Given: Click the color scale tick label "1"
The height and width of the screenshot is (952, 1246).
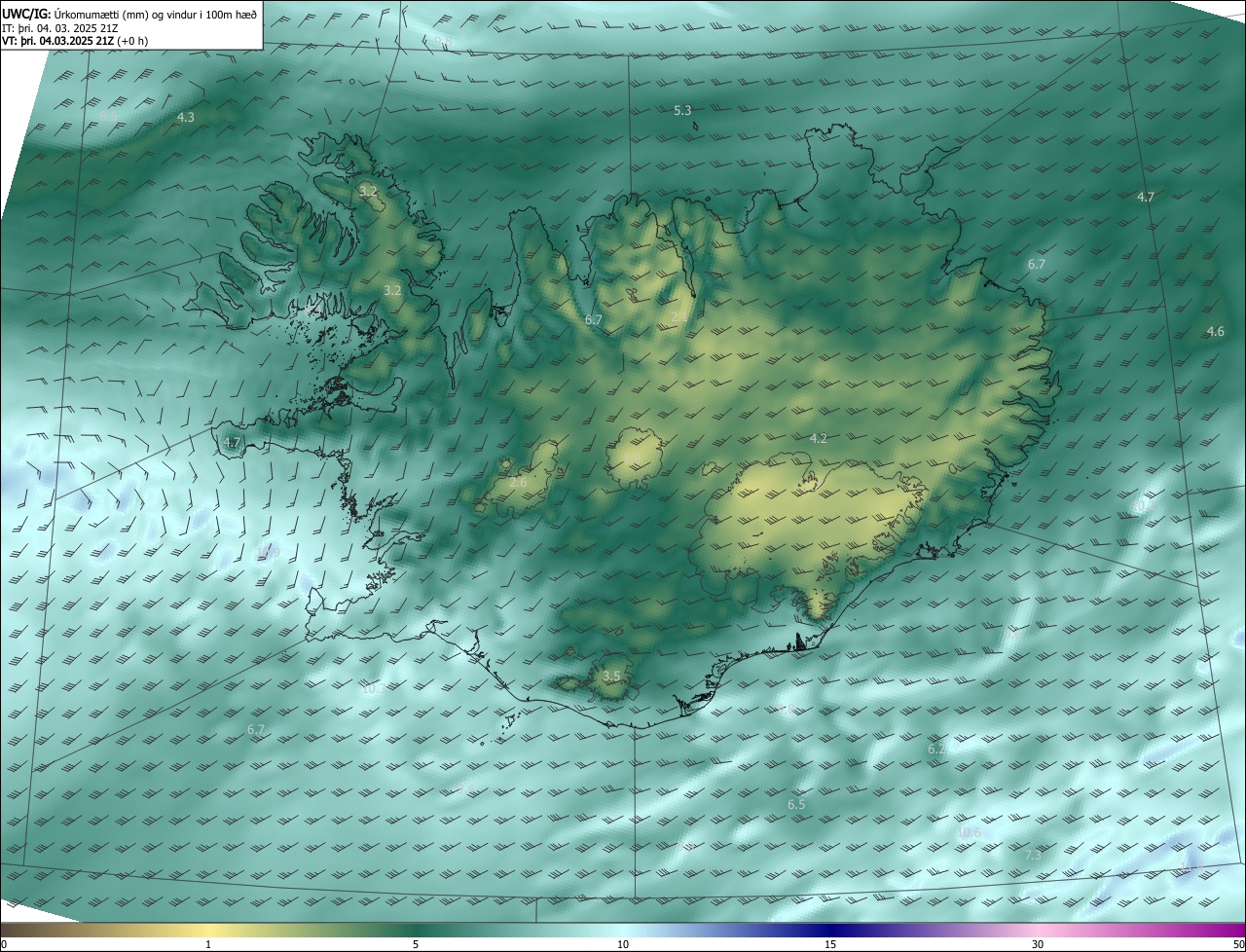Looking at the screenshot, I should point(208,944).
